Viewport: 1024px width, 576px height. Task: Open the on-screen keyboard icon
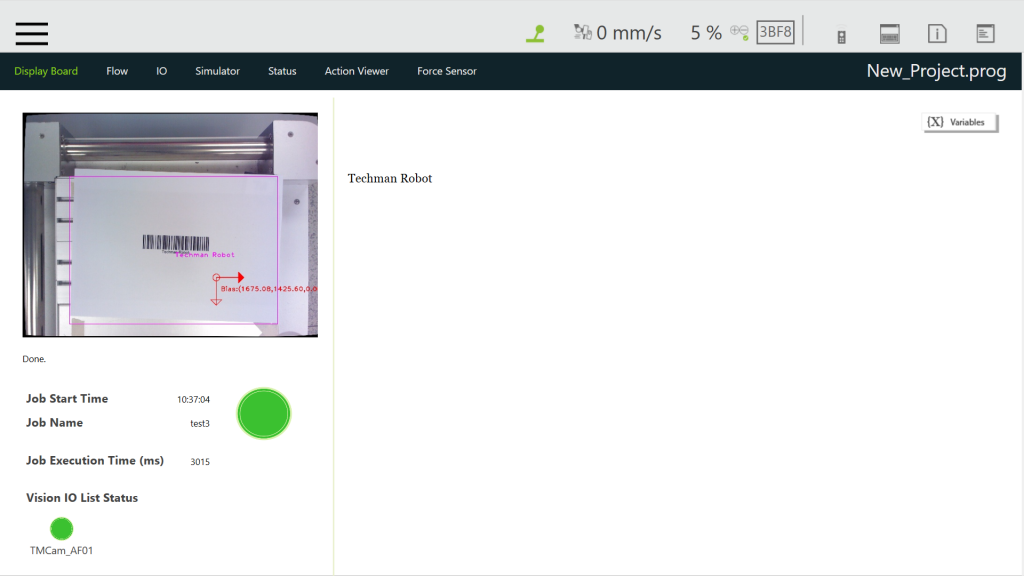(889, 34)
